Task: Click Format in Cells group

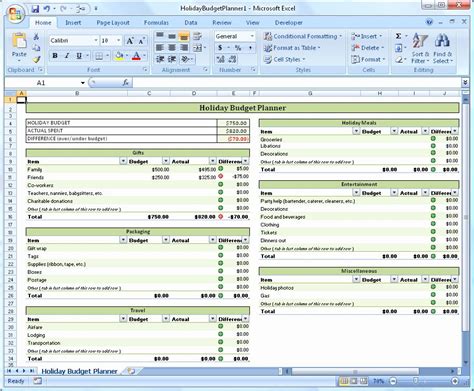Action: pos(368,60)
